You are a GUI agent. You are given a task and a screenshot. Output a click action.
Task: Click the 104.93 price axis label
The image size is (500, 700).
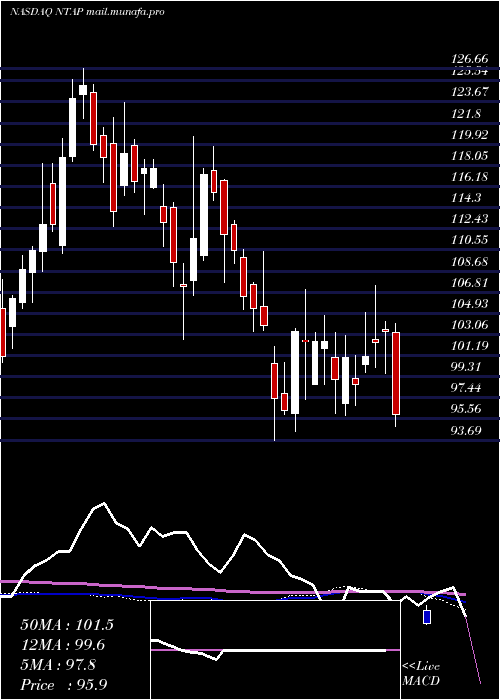[x=470, y=304]
